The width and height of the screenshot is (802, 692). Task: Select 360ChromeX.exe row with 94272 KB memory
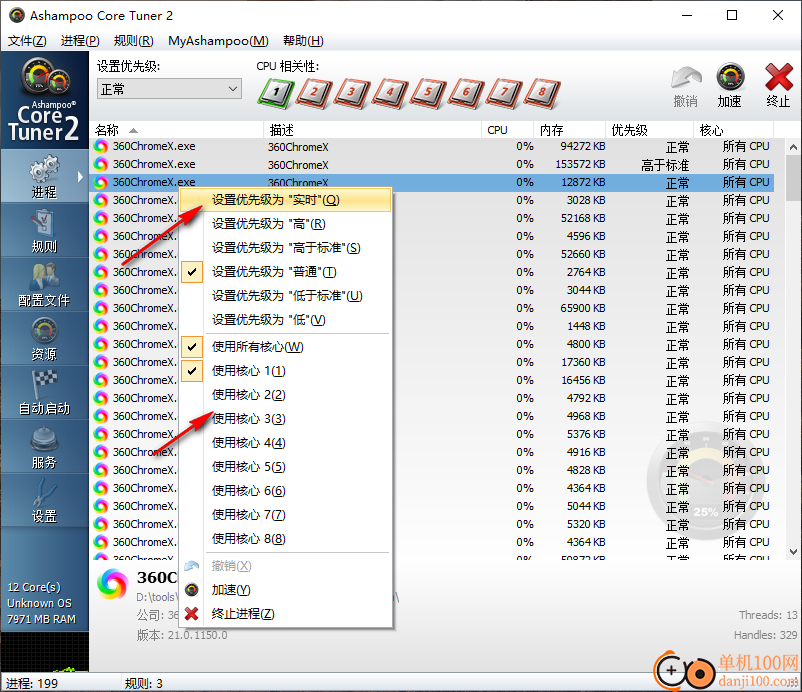coord(432,146)
